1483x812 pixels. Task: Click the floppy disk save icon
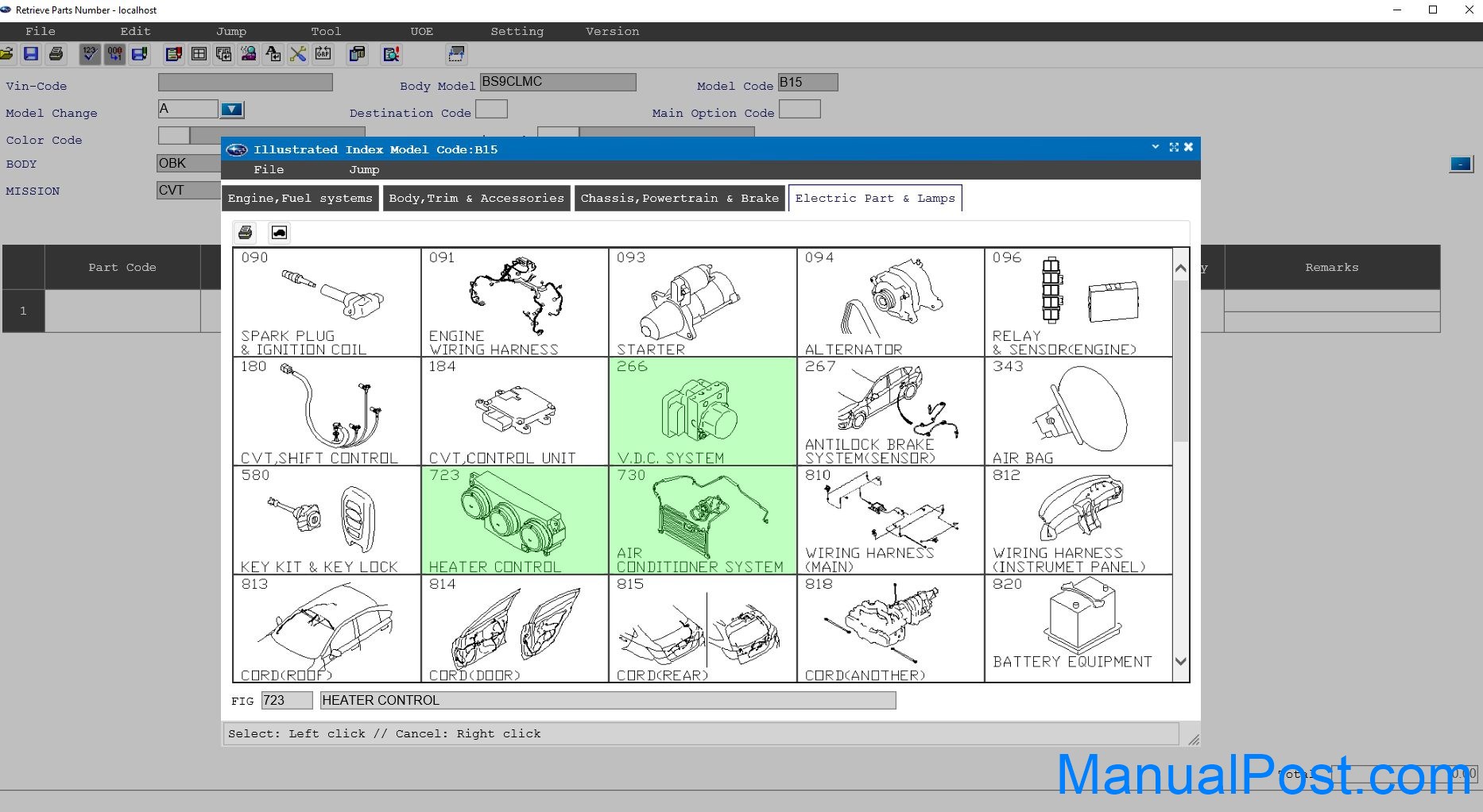point(31,54)
